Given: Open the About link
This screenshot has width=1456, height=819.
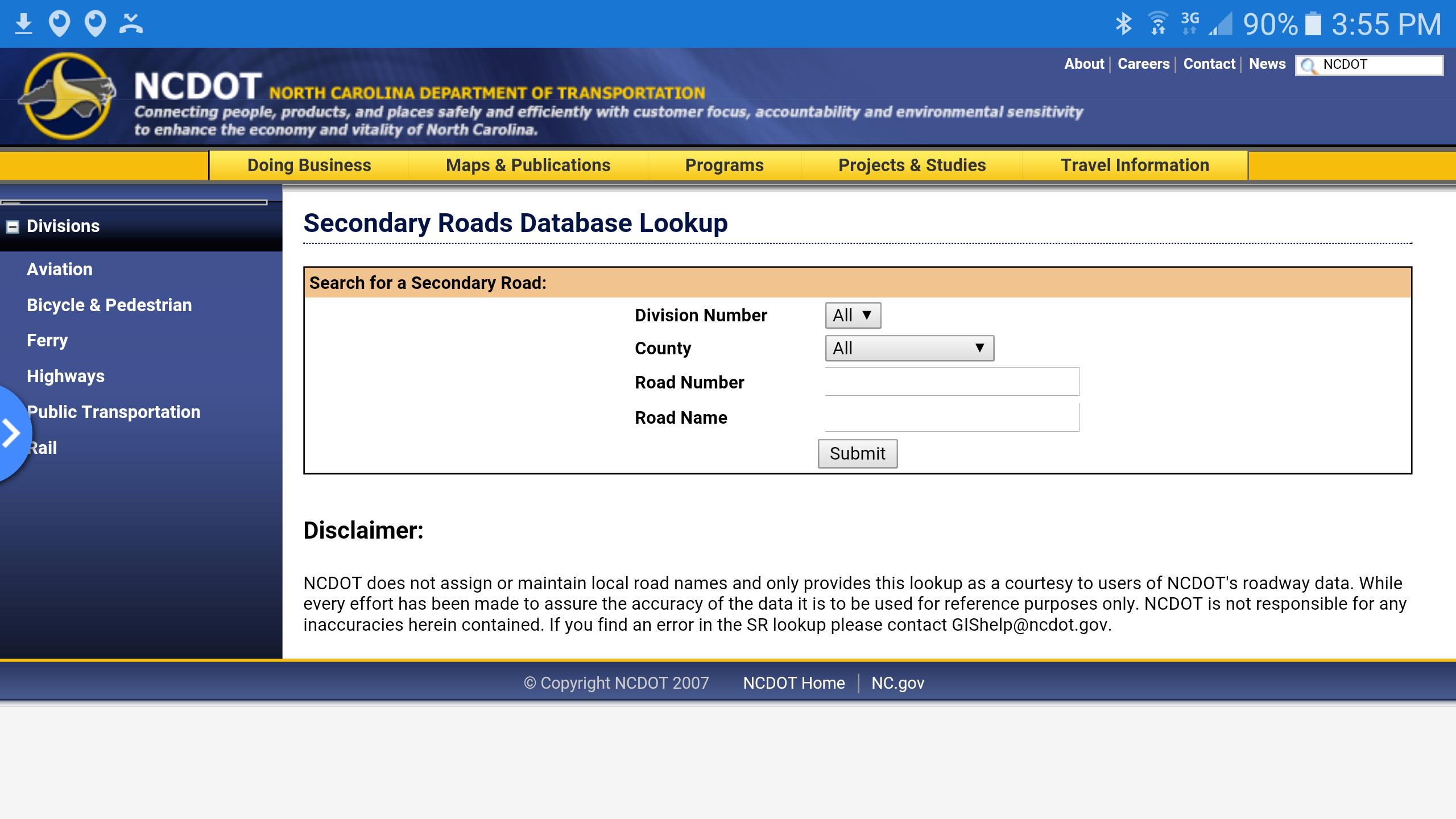Looking at the screenshot, I should coord(1084,64).
